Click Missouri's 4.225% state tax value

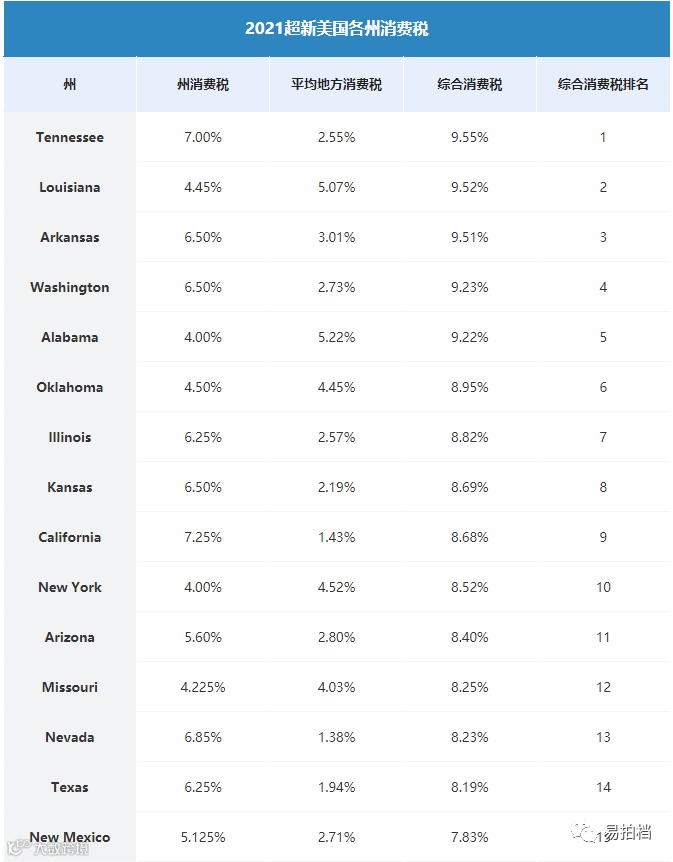(202, 687)
